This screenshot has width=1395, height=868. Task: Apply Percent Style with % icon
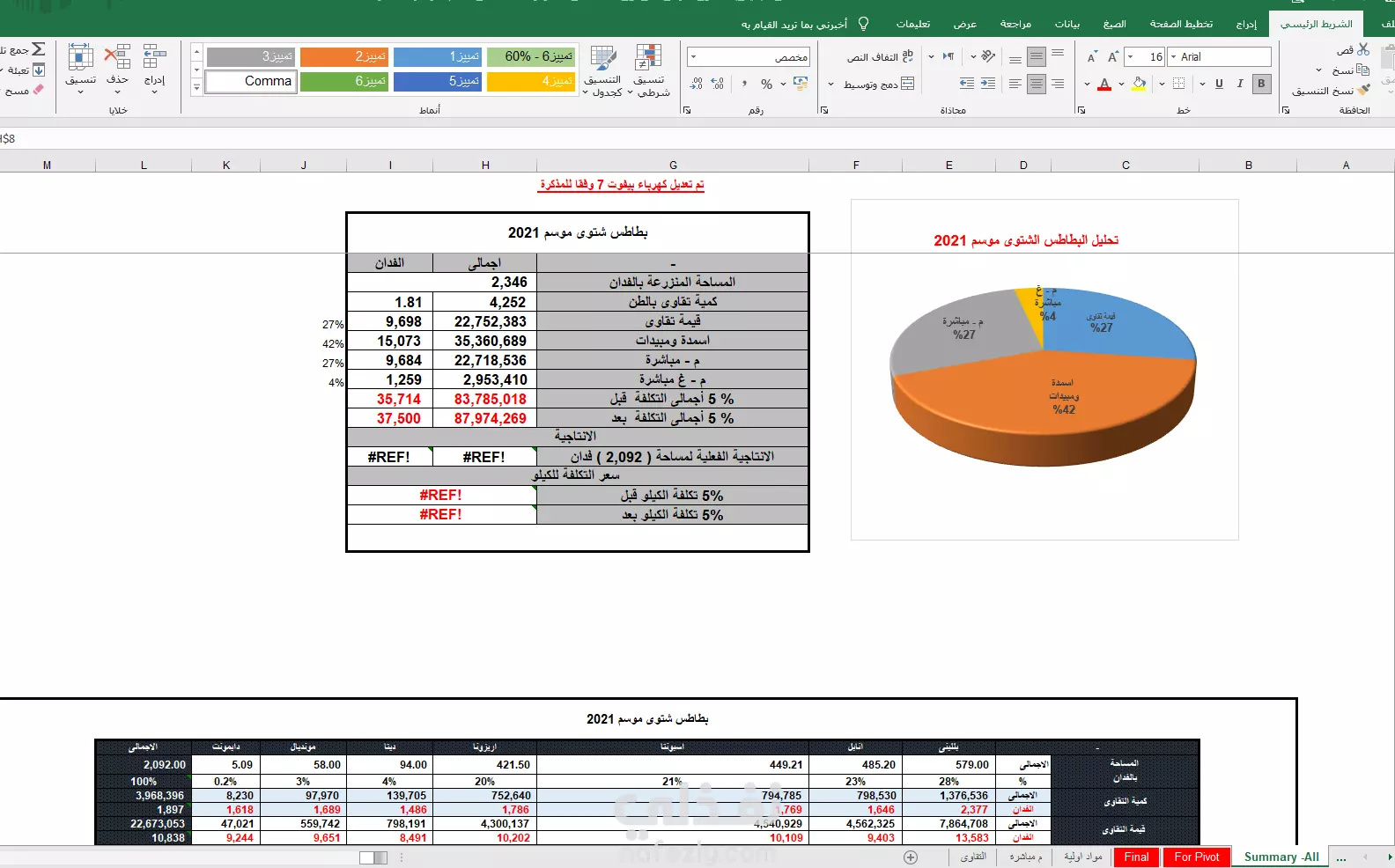tap(766, 84)
